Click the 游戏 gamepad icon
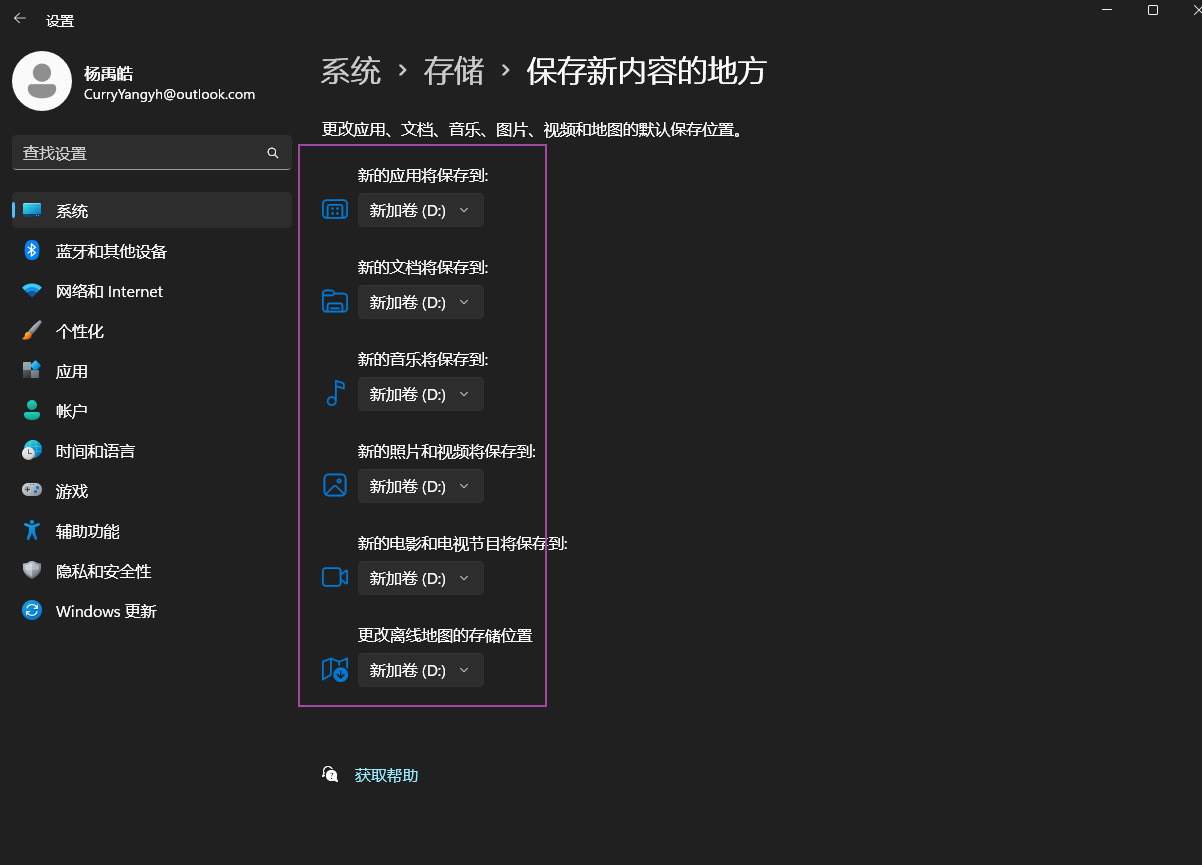1202x865 pixels. 32,490
